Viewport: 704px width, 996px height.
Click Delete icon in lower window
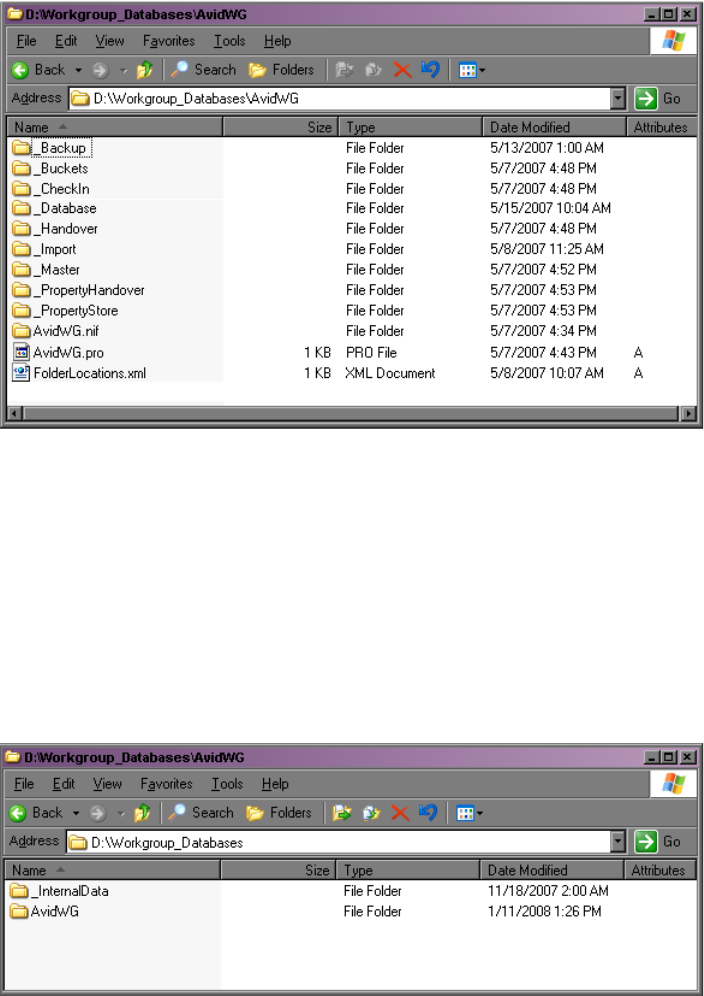click(400, 812)
